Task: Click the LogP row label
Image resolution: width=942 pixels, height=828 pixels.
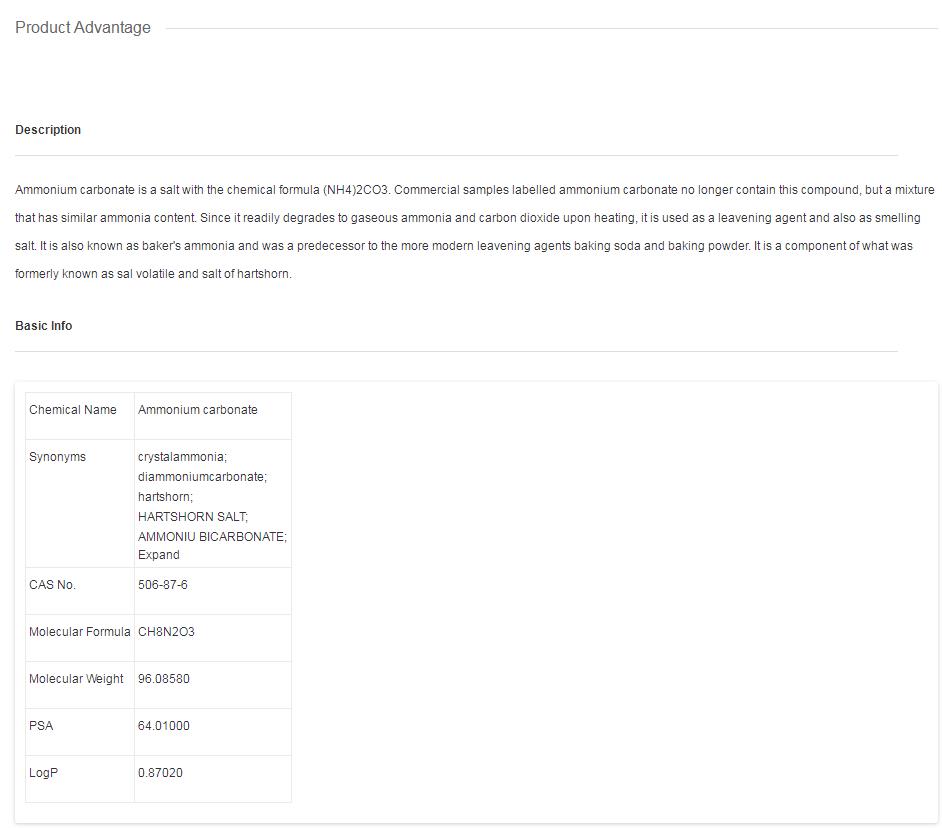Action: (x=43, y=773)
